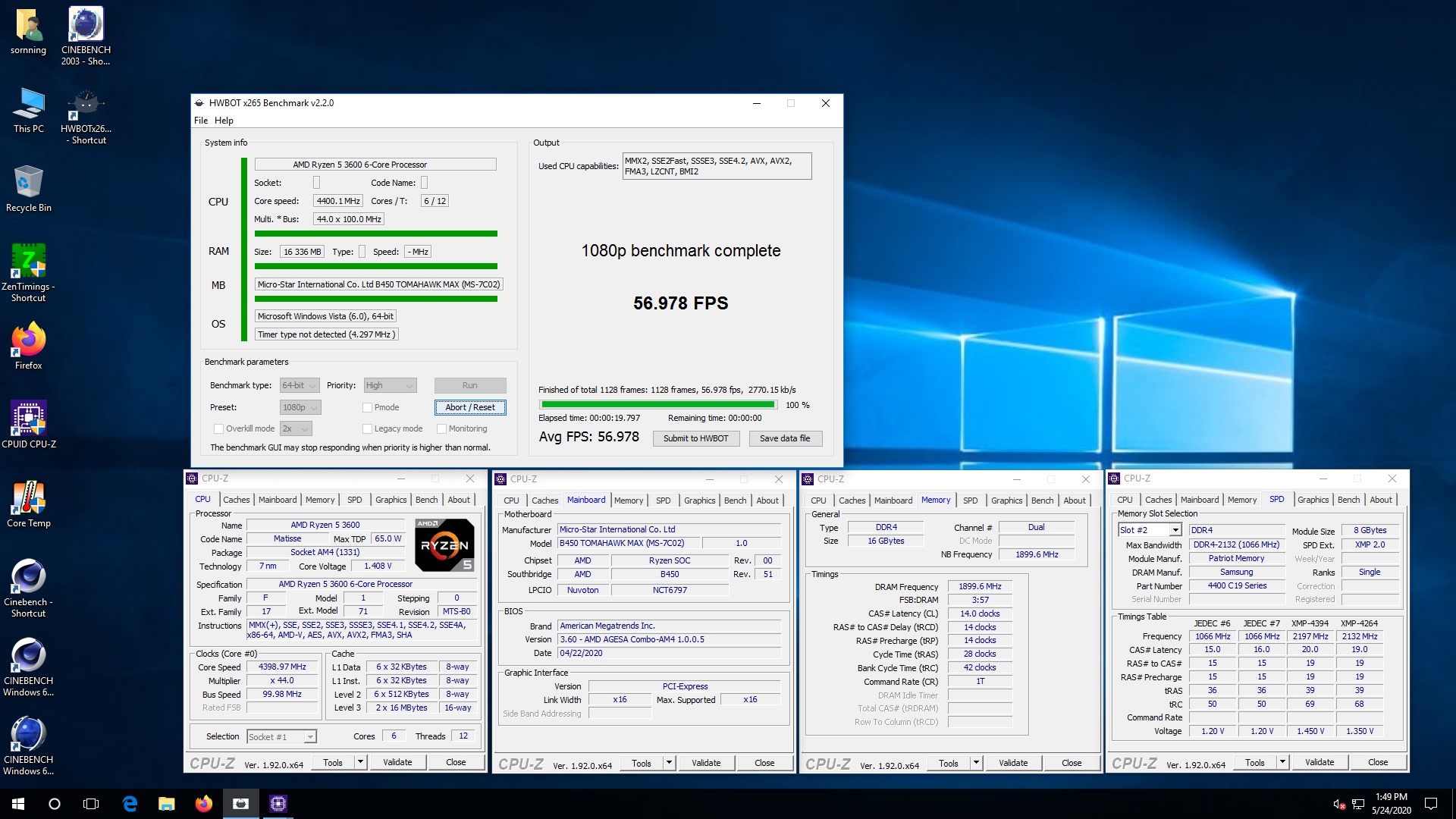The width and height of the screenshot is (1456, 819).
Task: Click the Used CPU capabilities text box
Action: pyautogui.click(x=717, y=166)
